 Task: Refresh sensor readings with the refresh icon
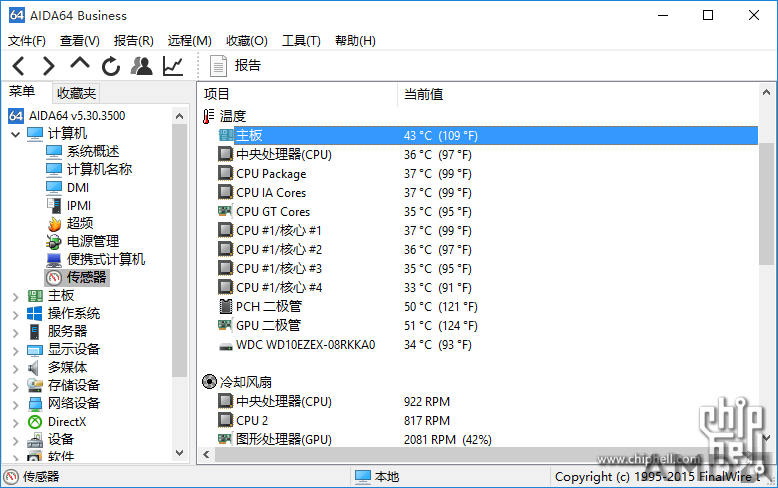[111, 66]
